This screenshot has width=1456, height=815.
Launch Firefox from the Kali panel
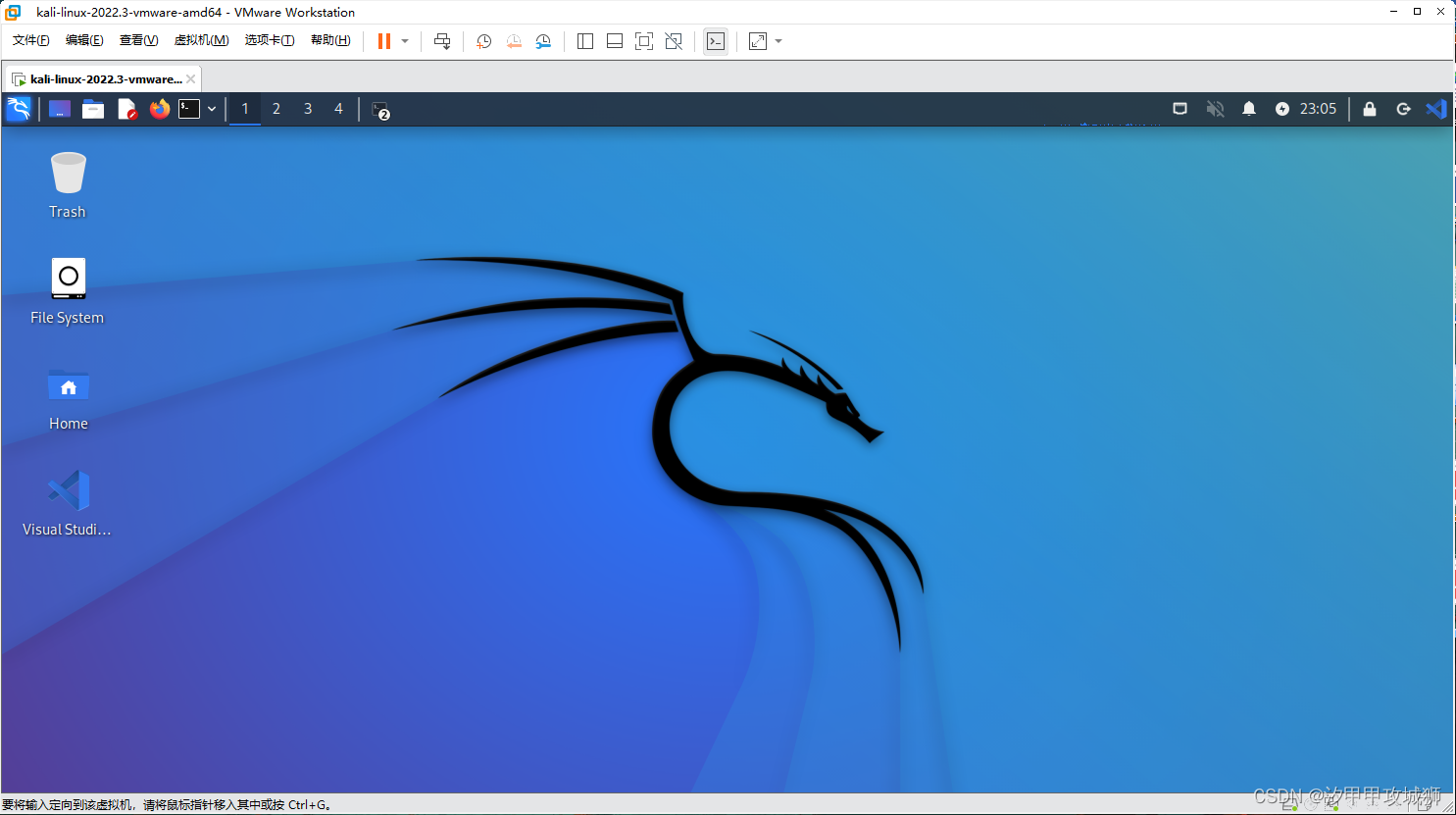click(160, 109)
